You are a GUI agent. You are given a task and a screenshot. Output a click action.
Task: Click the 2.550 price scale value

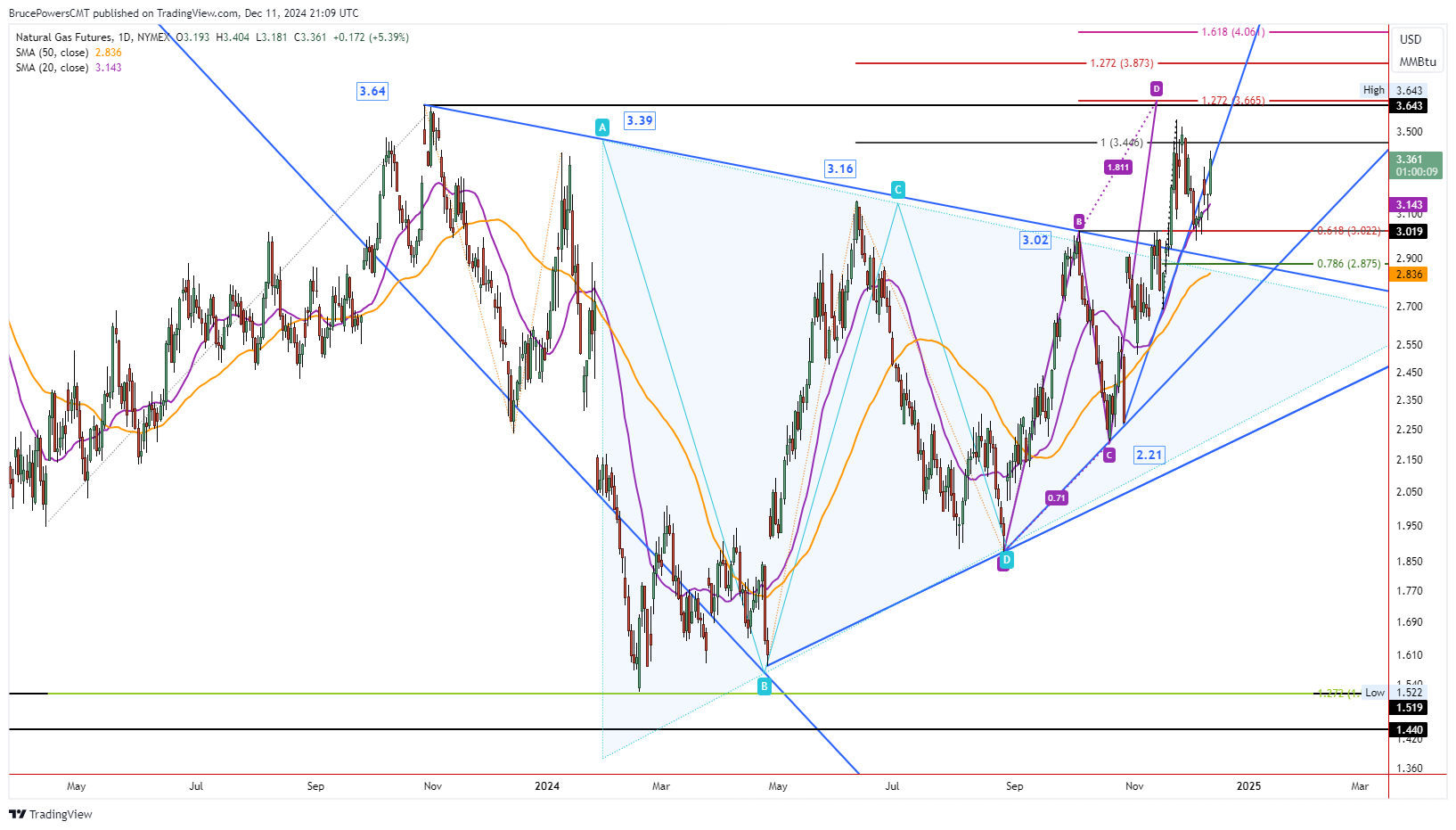click(x=1410, y=345)
